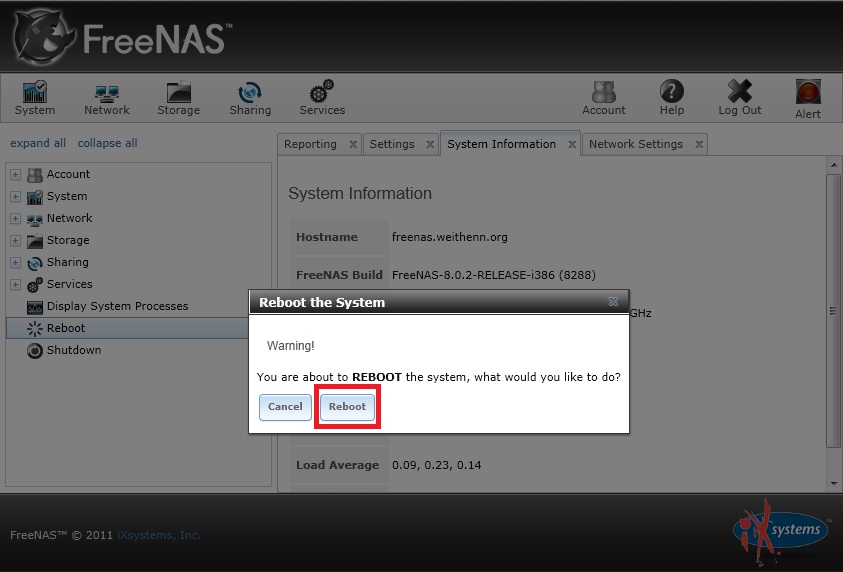Image resolution: width=843 pixels, height=572 pixels.
Task: Close the Settings tab
Action: 430,144
